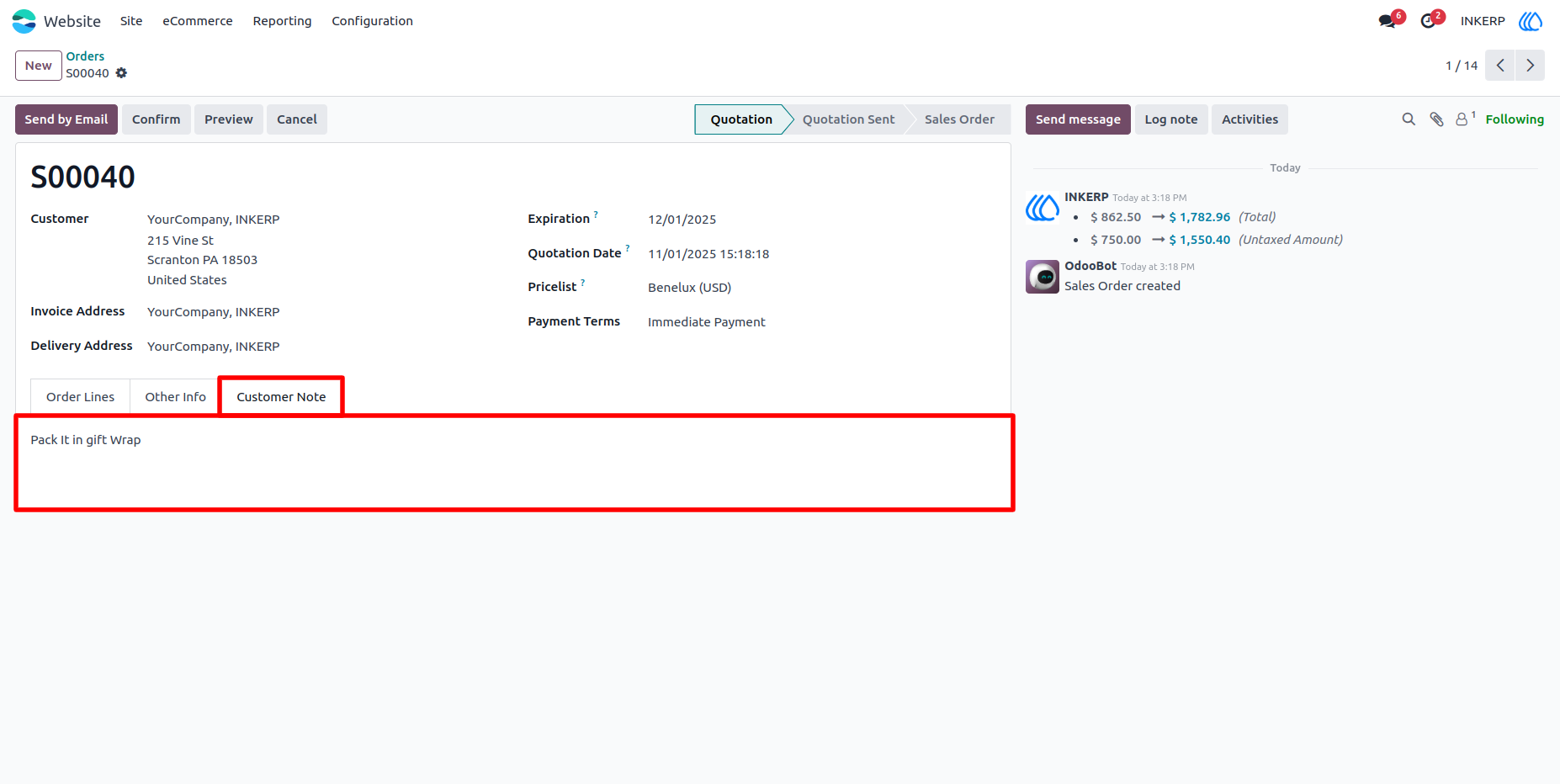Click the New button
This screenshot has height=784, width=1560.
pyautogui.click(x=39, y=66)
